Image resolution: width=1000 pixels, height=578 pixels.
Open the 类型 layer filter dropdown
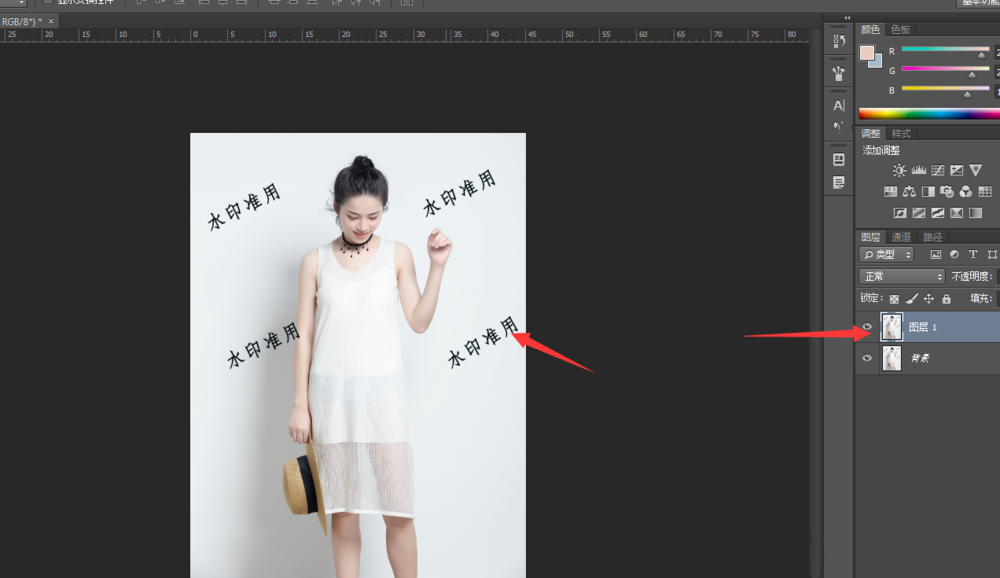tap(886, 255)
